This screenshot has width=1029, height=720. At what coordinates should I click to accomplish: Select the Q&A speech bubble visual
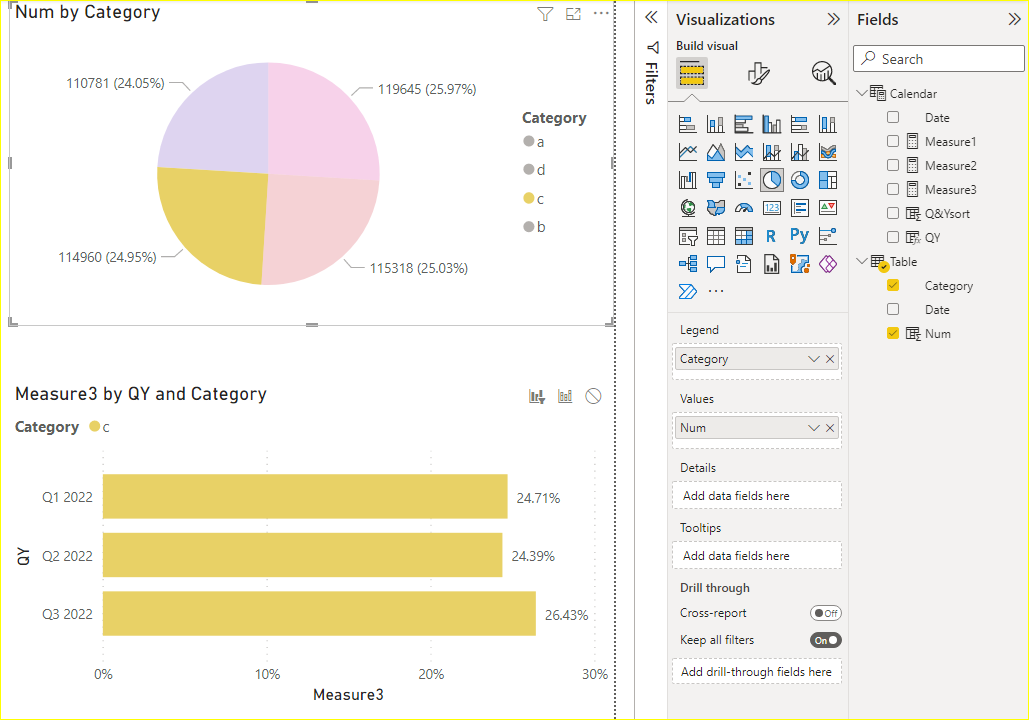point(715,264)
